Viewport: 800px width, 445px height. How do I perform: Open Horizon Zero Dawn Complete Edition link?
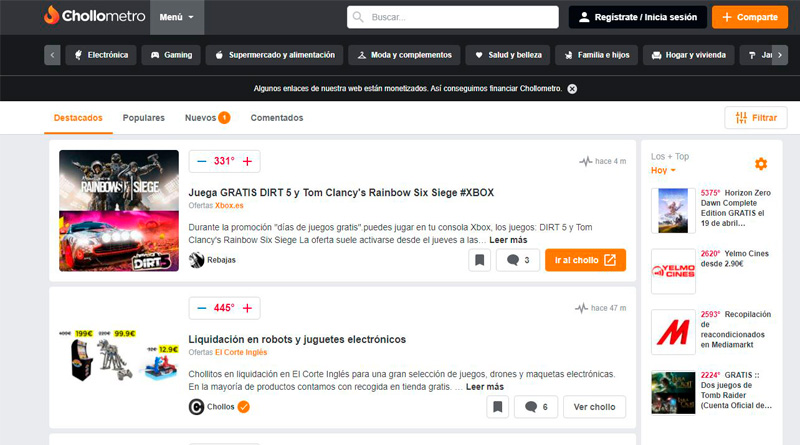click(735, 208)
